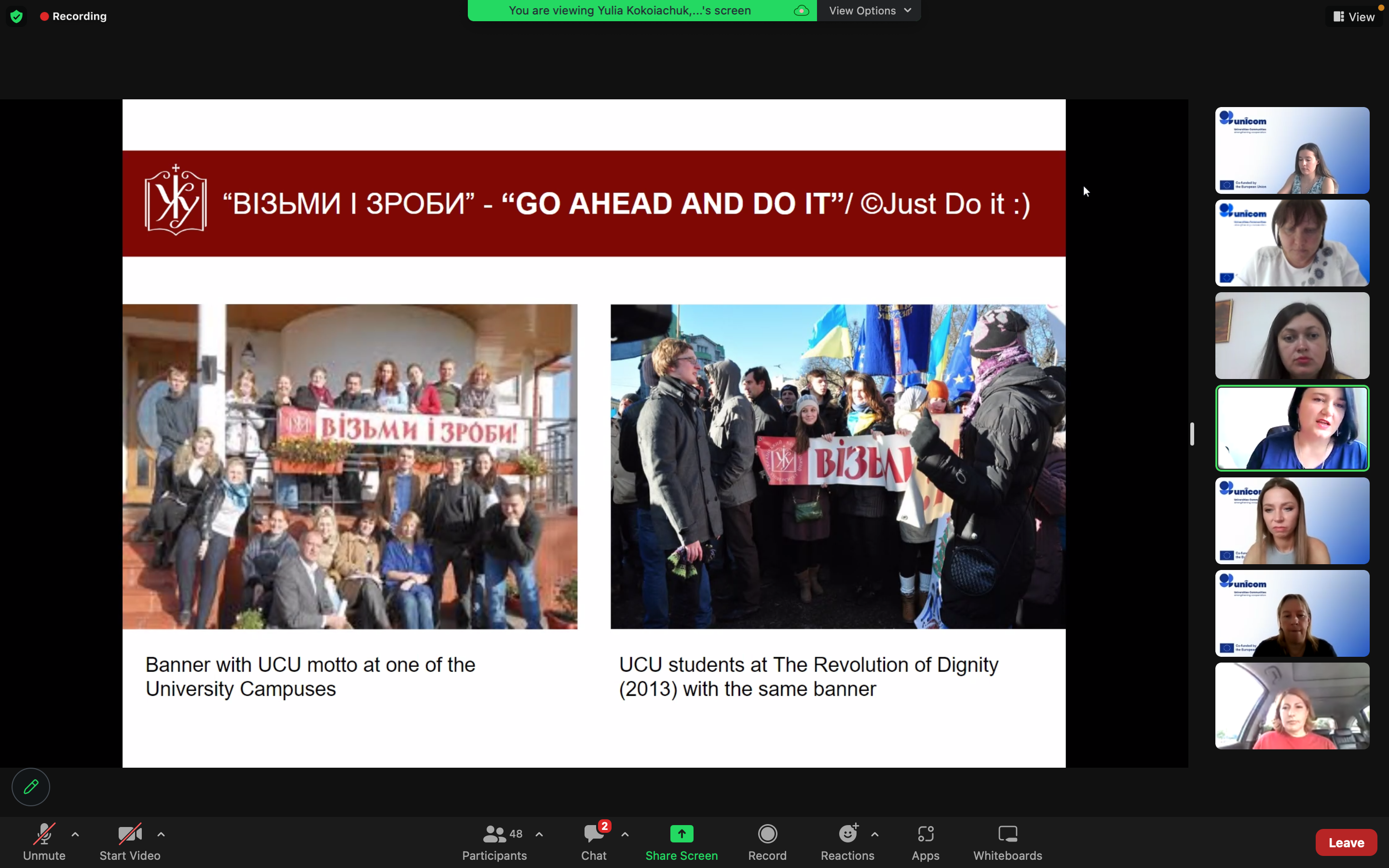Open the Reactions menu
The image size is (1389, 868).
[847, 841]
